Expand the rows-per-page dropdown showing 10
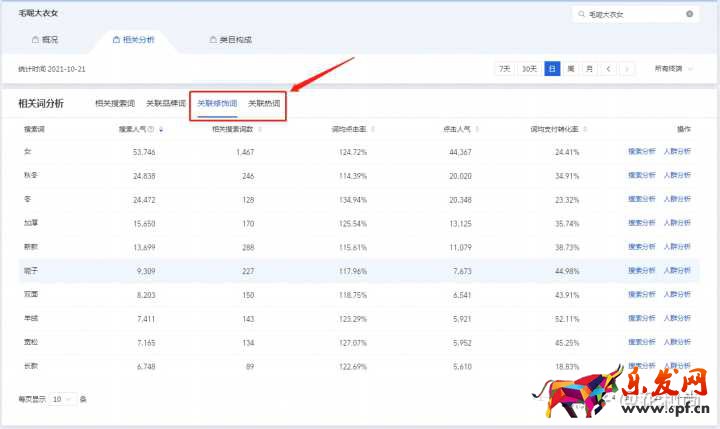This screenshot has width=720, height=429. pos(62,399)
